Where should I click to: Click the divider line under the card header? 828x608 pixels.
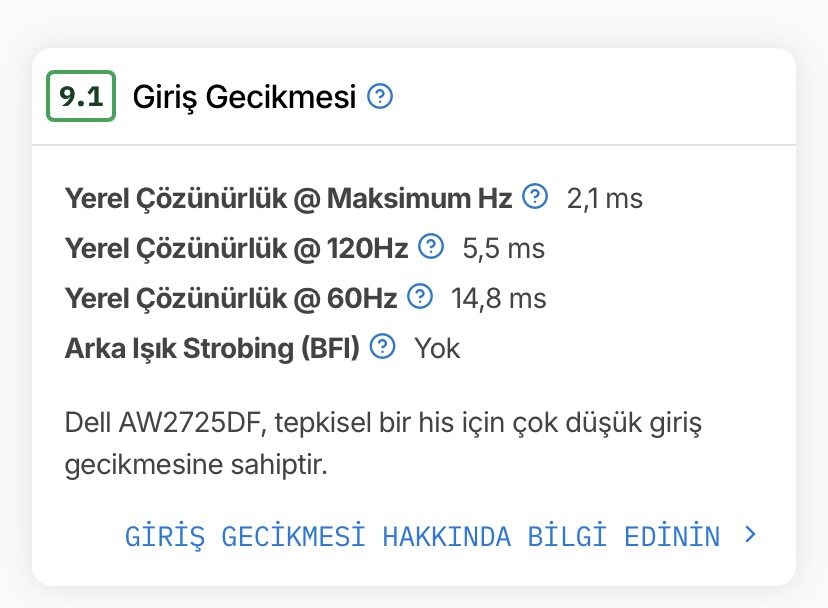click(x=414, y=145)
